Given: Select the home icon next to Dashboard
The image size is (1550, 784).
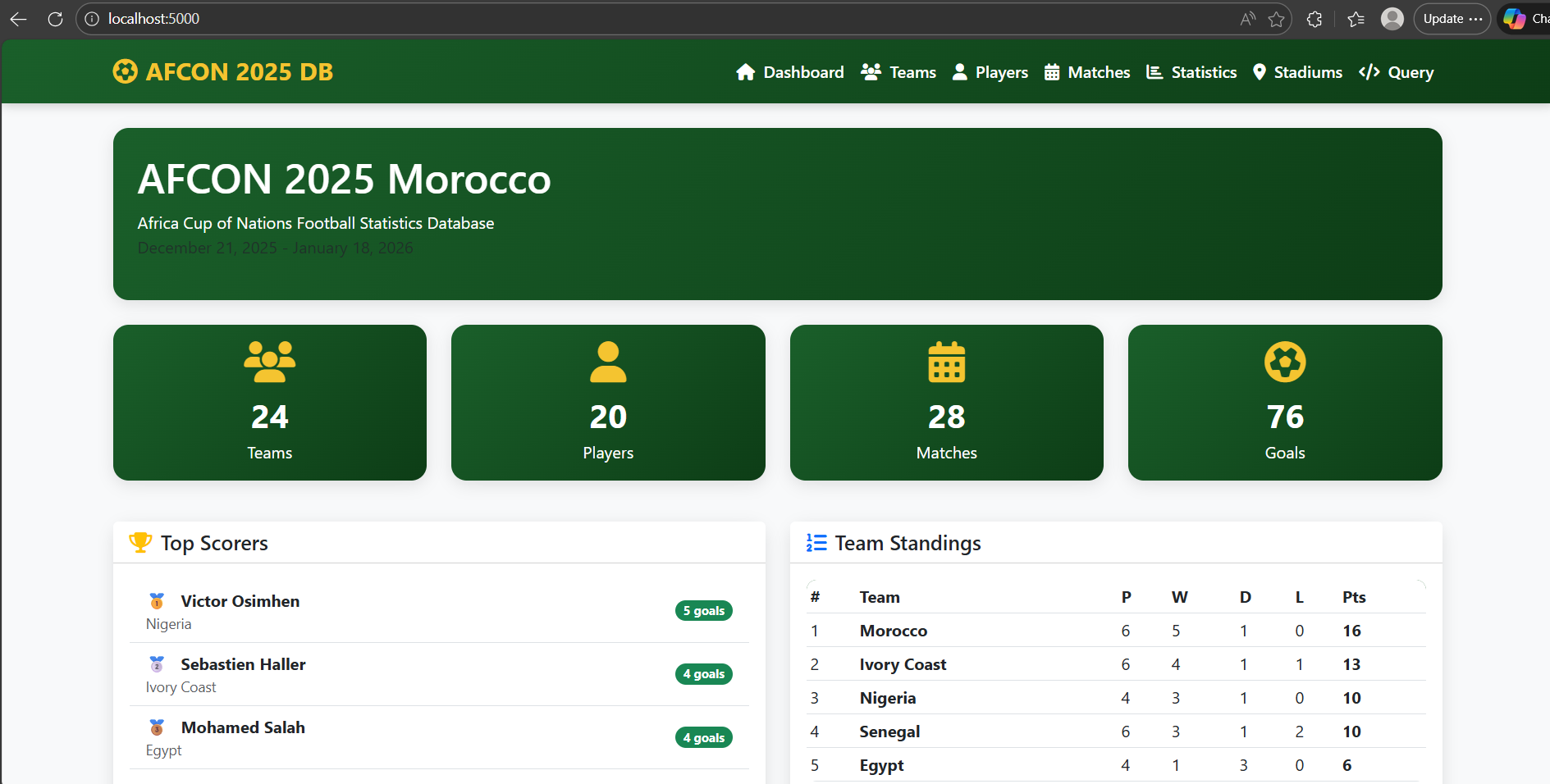Looking at the screenshot, I should [x=746, y=72].
